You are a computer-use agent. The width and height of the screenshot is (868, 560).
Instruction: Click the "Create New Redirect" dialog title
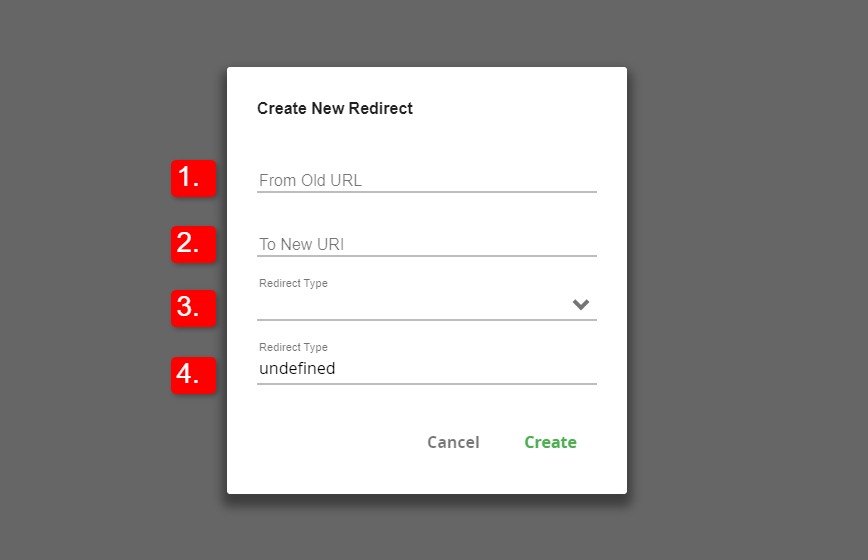click(x=335, y=108)
